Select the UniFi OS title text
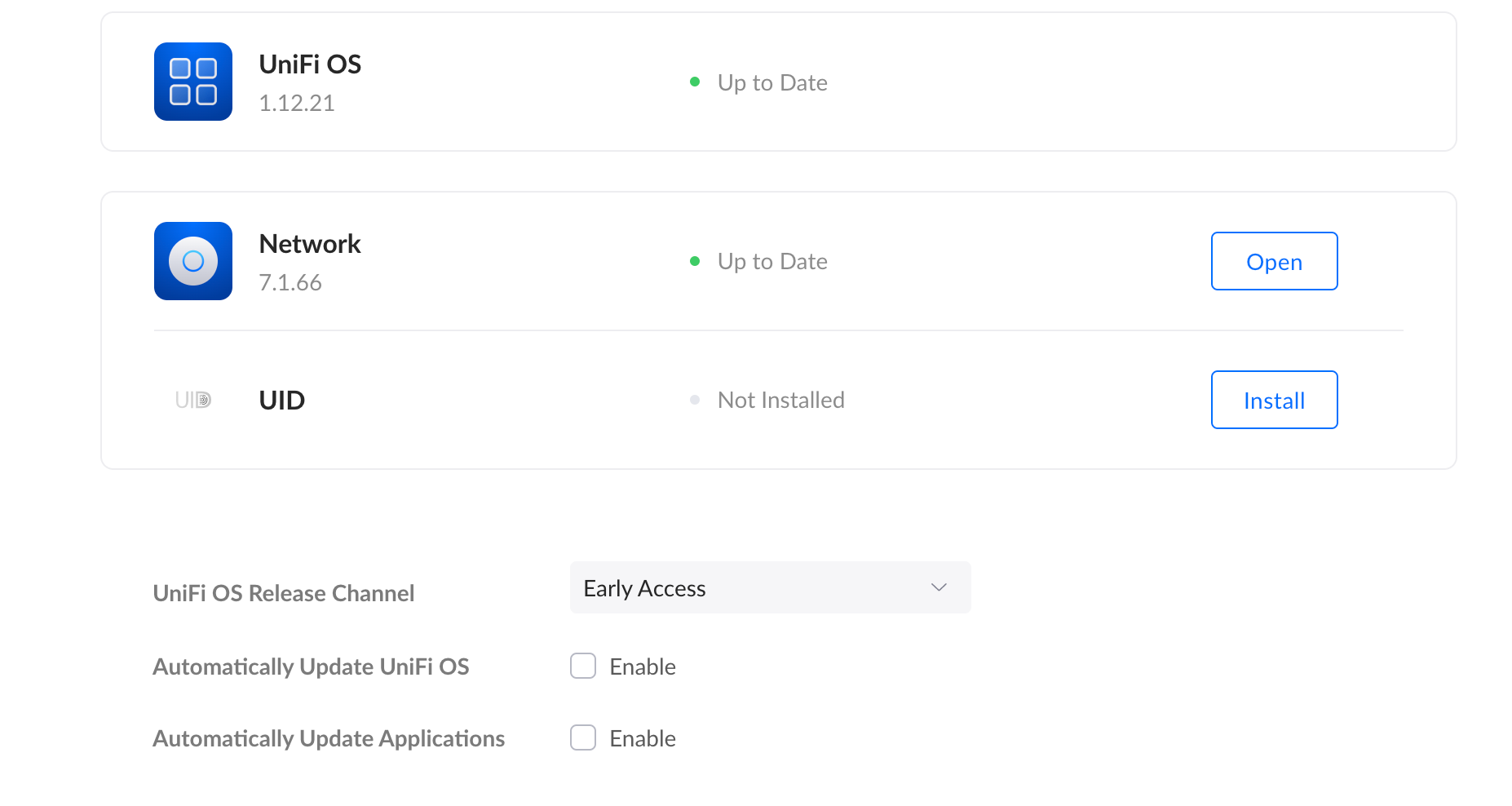This screenshot has height=806, width=1512. [310, 64]
